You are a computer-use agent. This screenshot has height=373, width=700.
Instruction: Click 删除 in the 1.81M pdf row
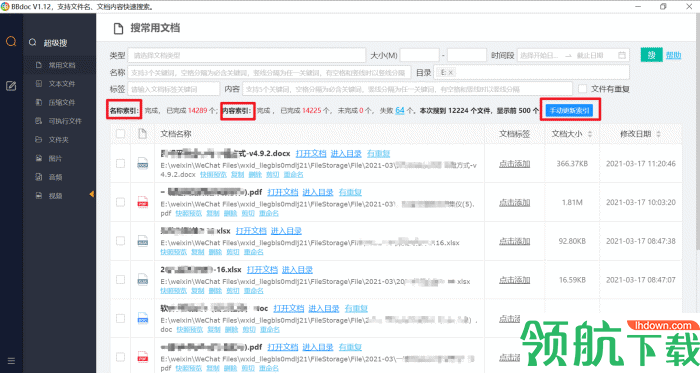click(x=230, y=213)
